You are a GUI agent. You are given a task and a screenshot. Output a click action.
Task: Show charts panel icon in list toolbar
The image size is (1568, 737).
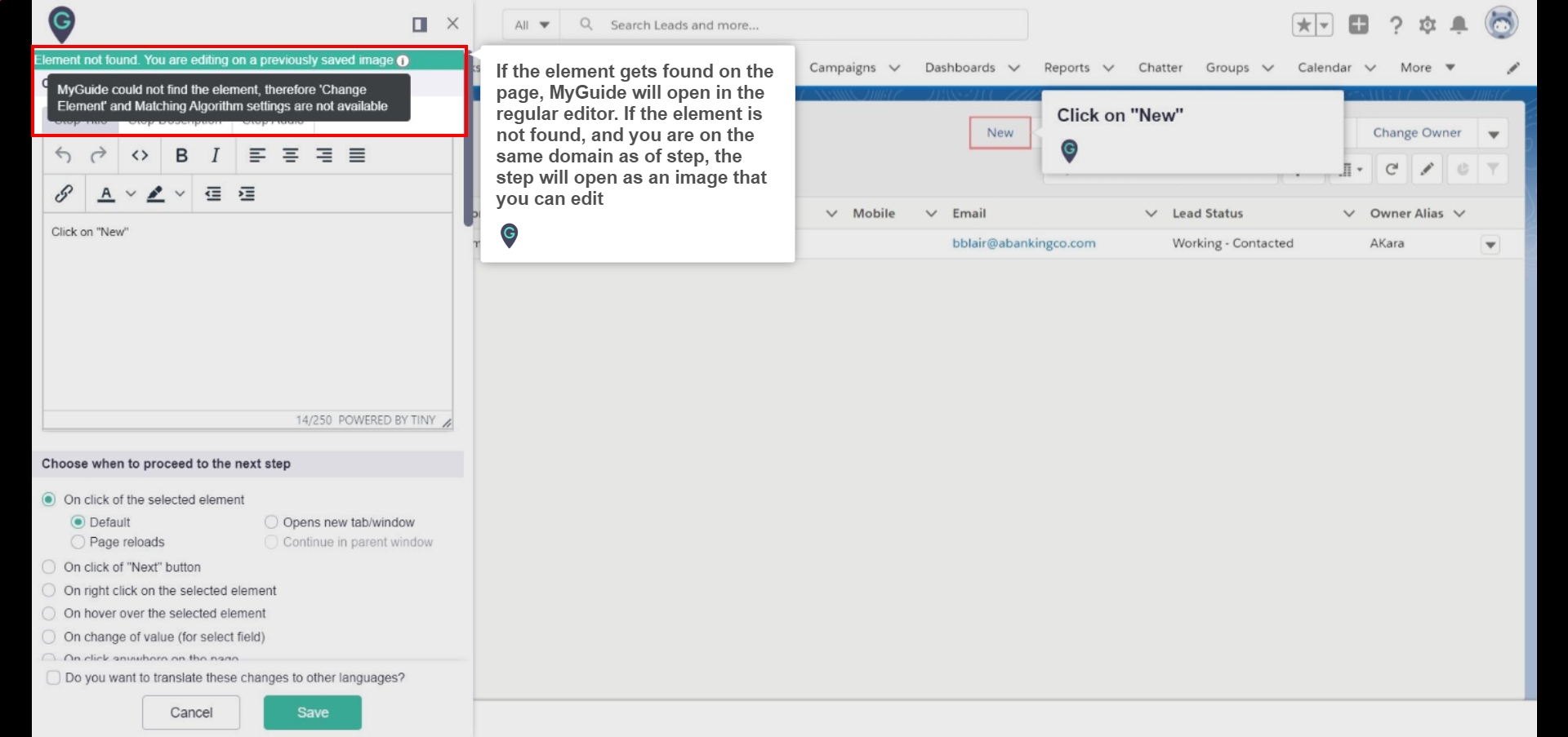click(1463, 169)
